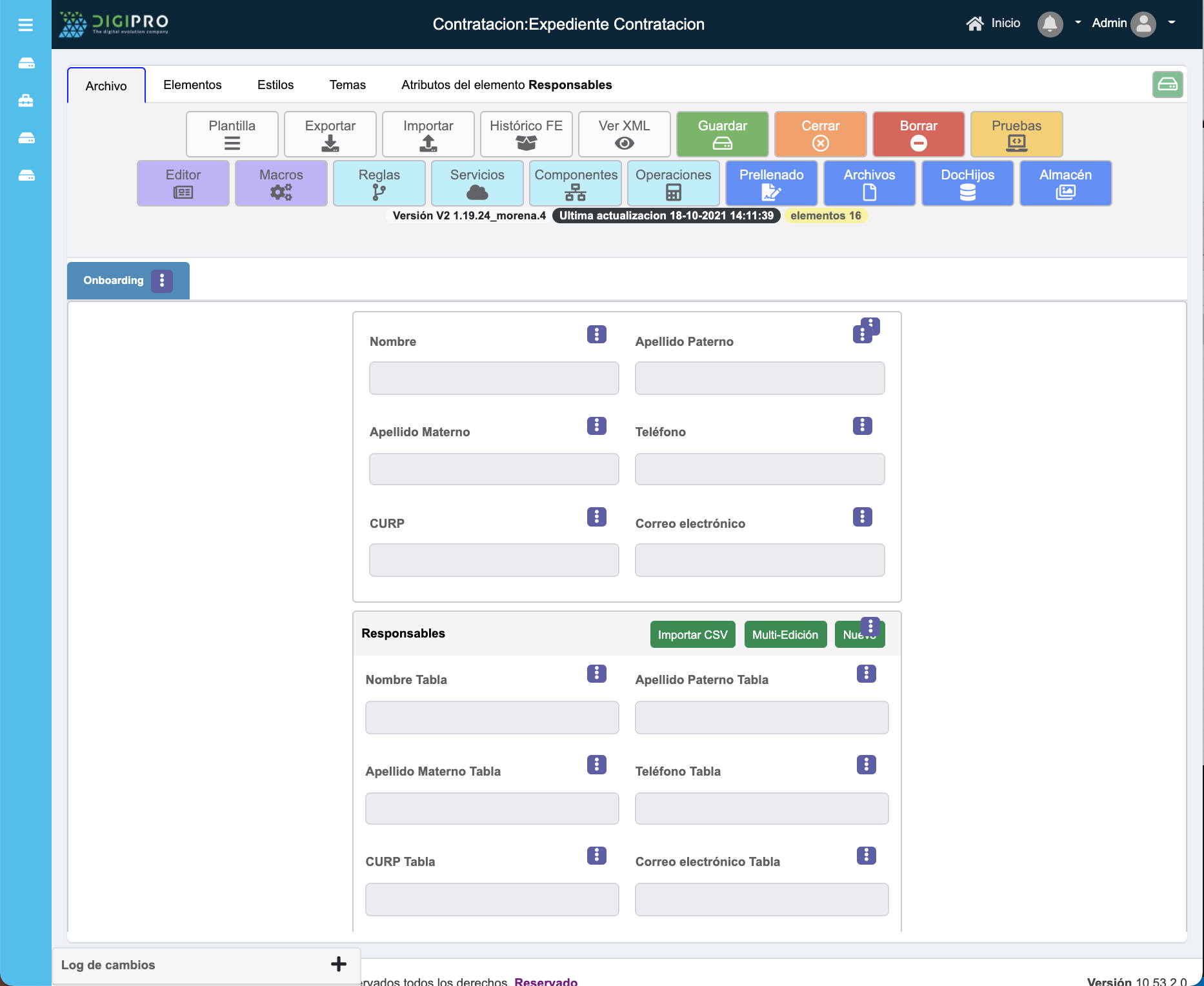
Task: Open options menu for Onboarding tab
Action: [162, 281]
